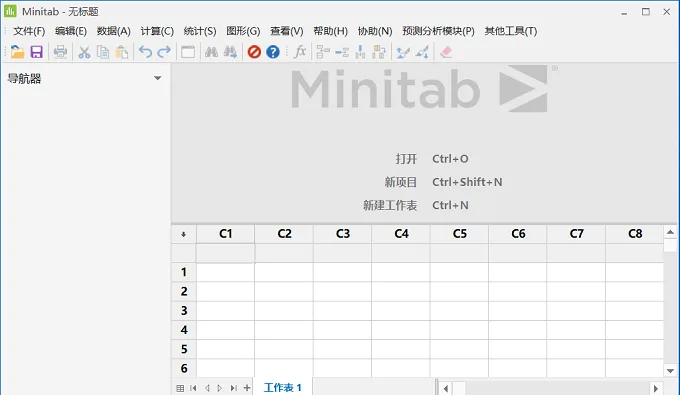Go to first worksheet tab arrow
Screen dimensions: 680x395
click(x=193, y=388)
